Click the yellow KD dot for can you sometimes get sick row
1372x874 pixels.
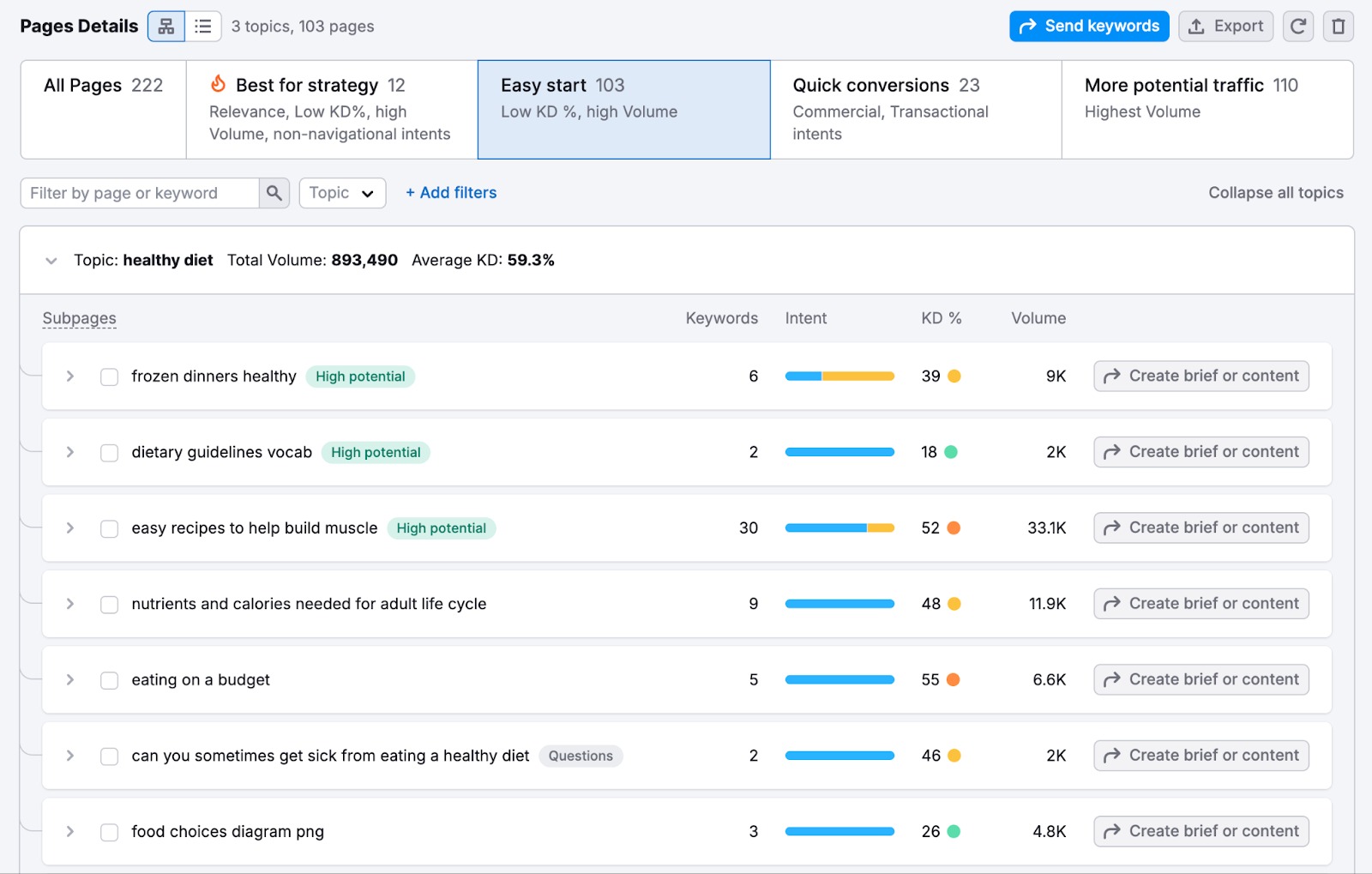coord(954,756)
